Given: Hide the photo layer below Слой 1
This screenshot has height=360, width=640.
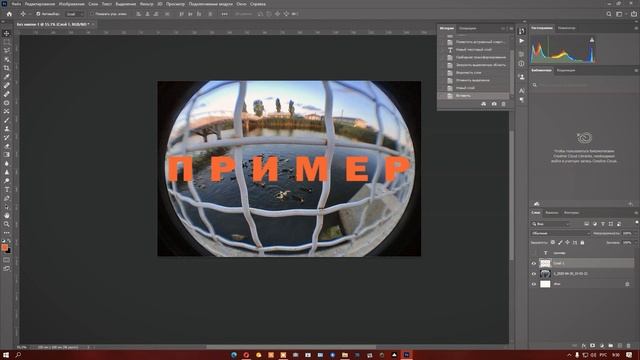Looking at the screenshot, I should coord(533,274).
